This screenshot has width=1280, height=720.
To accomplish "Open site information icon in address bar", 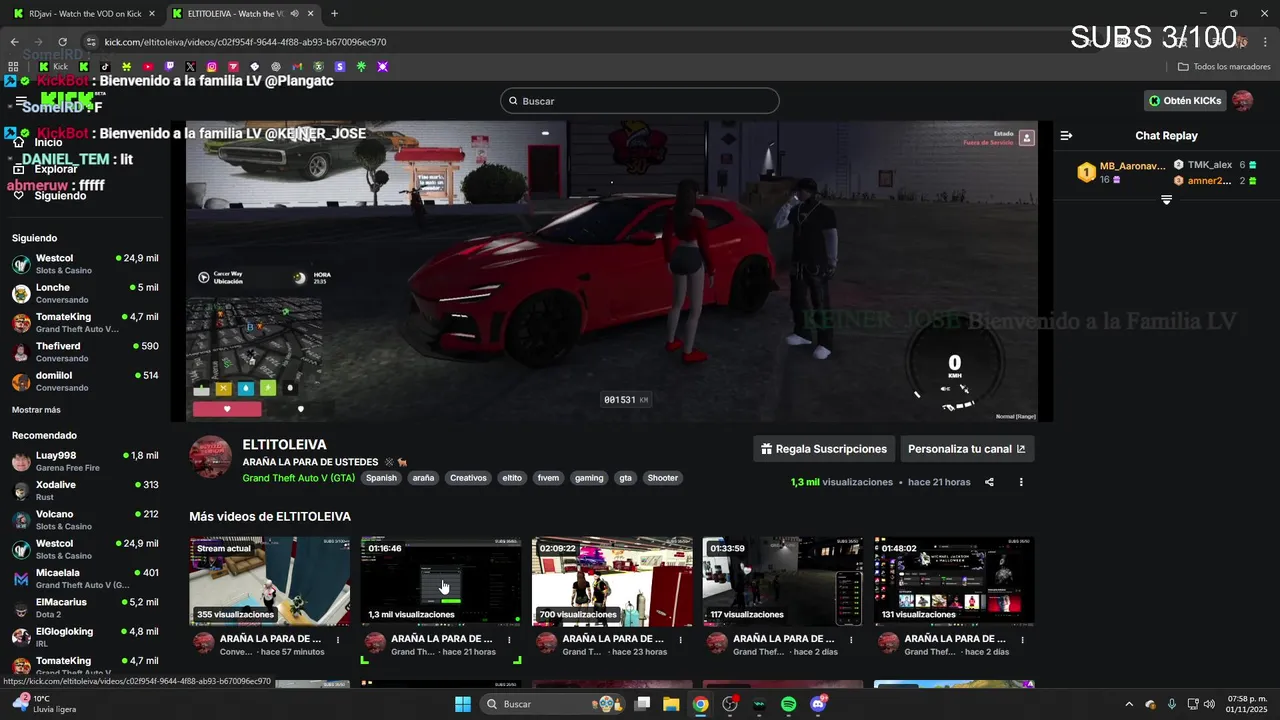I will [x=91, y=42].
